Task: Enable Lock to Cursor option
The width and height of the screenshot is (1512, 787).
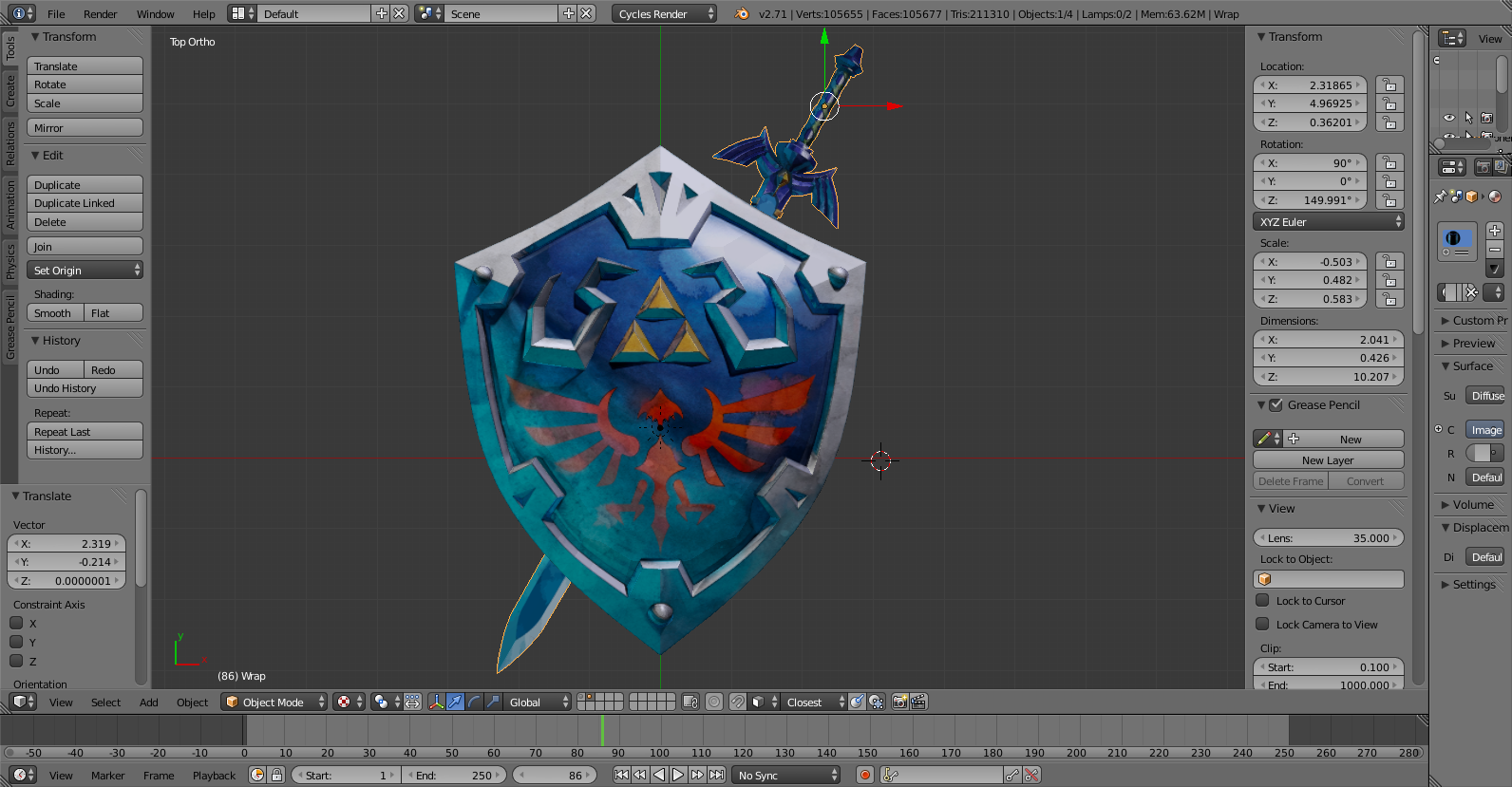Action: point(1262,601)
